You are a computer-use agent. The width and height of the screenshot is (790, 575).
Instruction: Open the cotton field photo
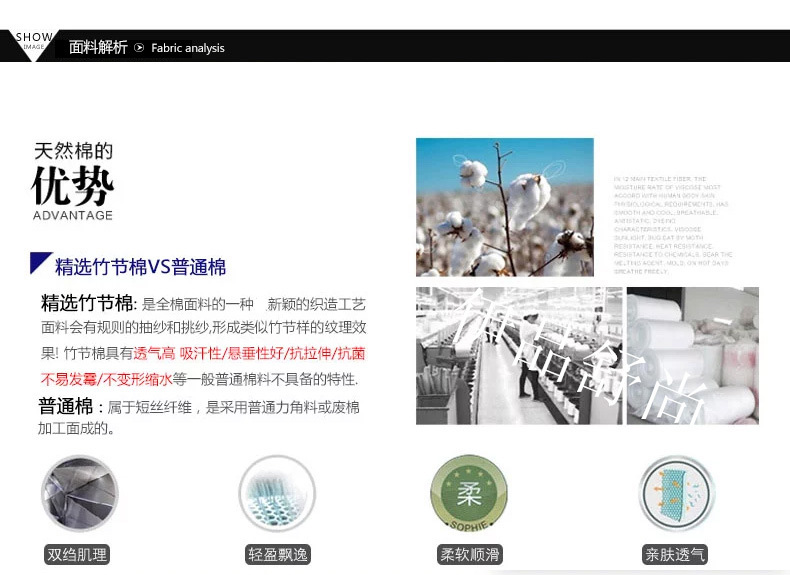point(504,207)
